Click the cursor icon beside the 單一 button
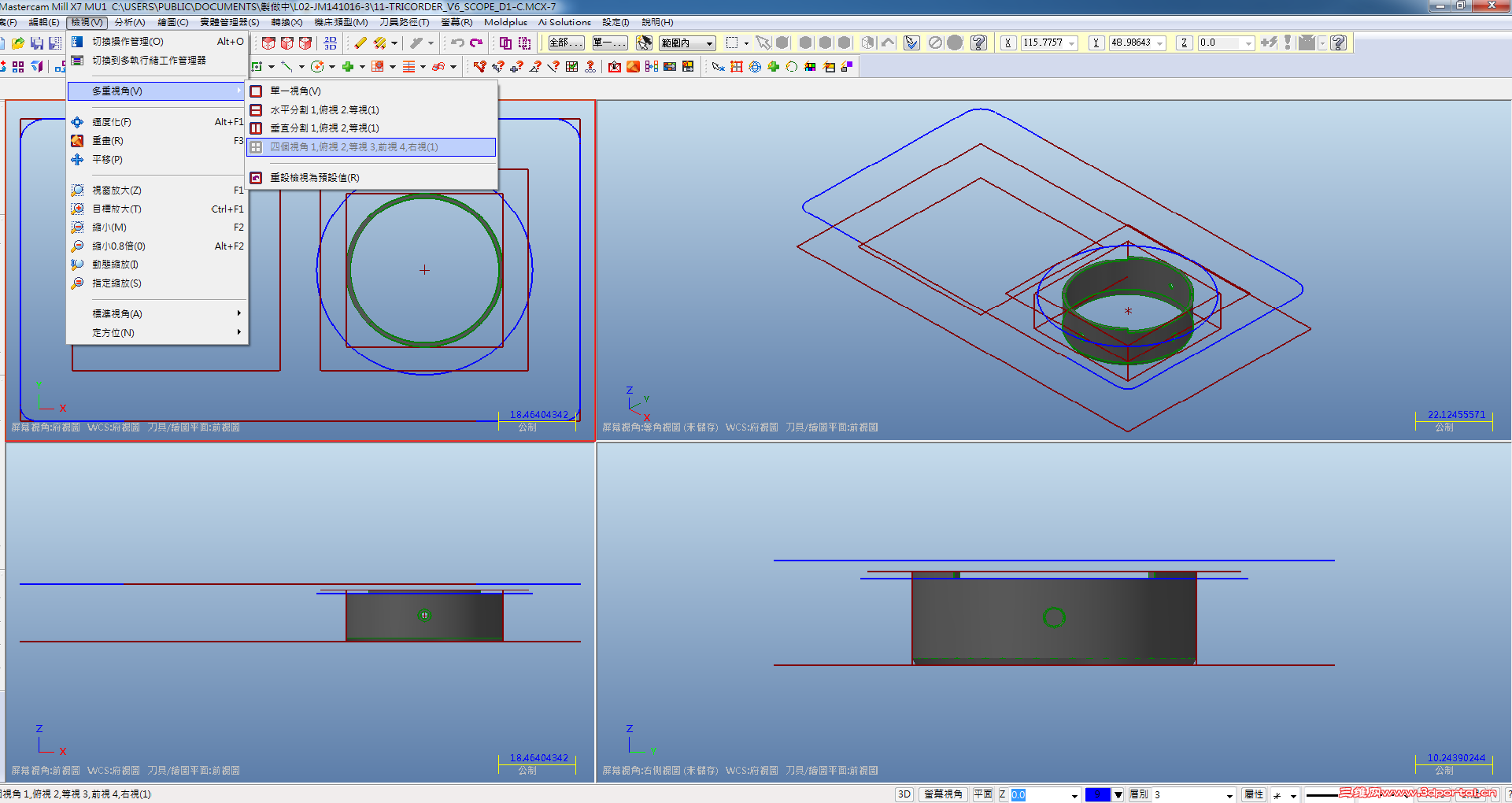This screenshot has height=803, width=1512. click(645, 43)
